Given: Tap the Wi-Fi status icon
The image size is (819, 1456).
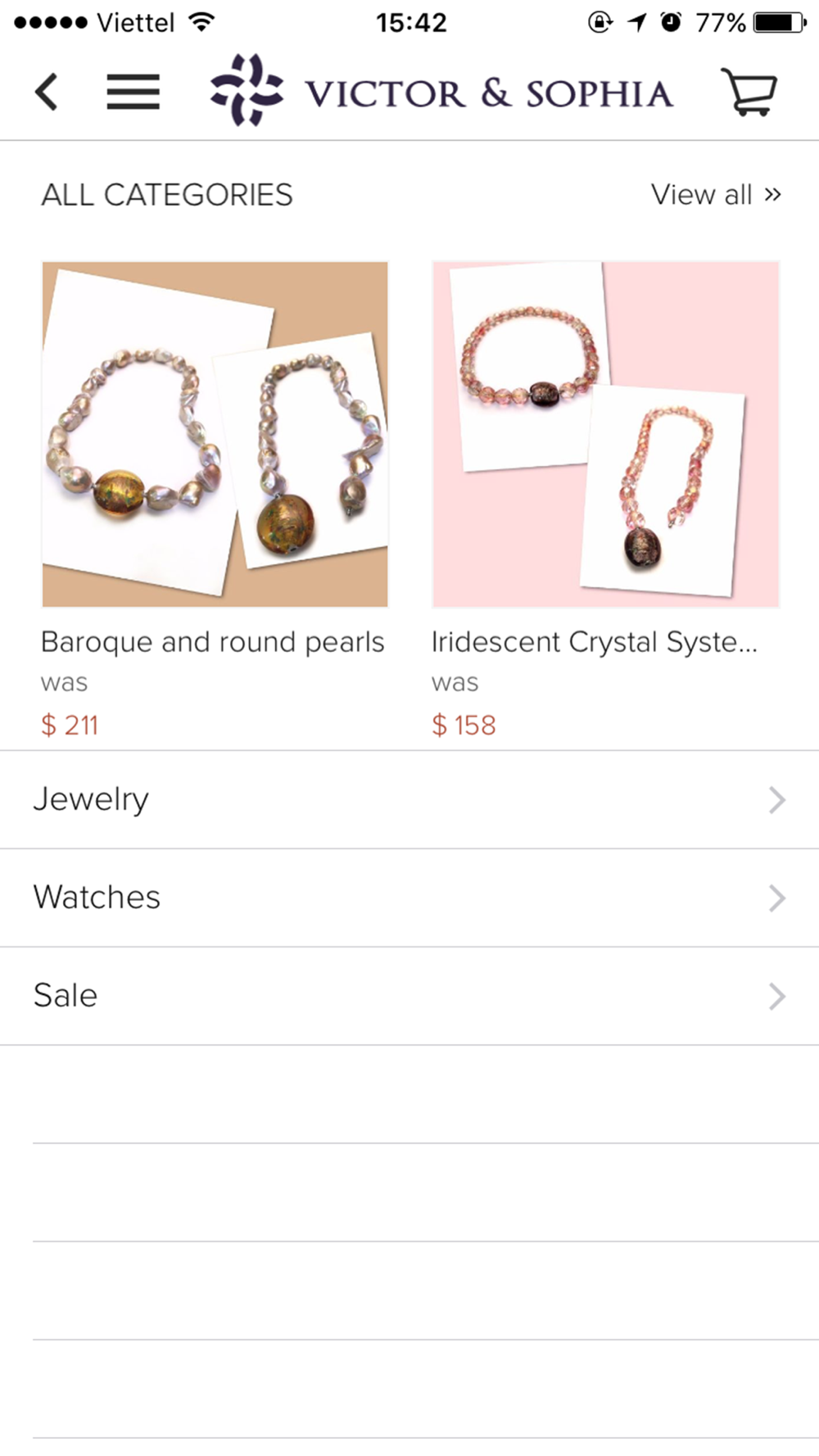Looking at the screenshot, I should coord(201,22).
